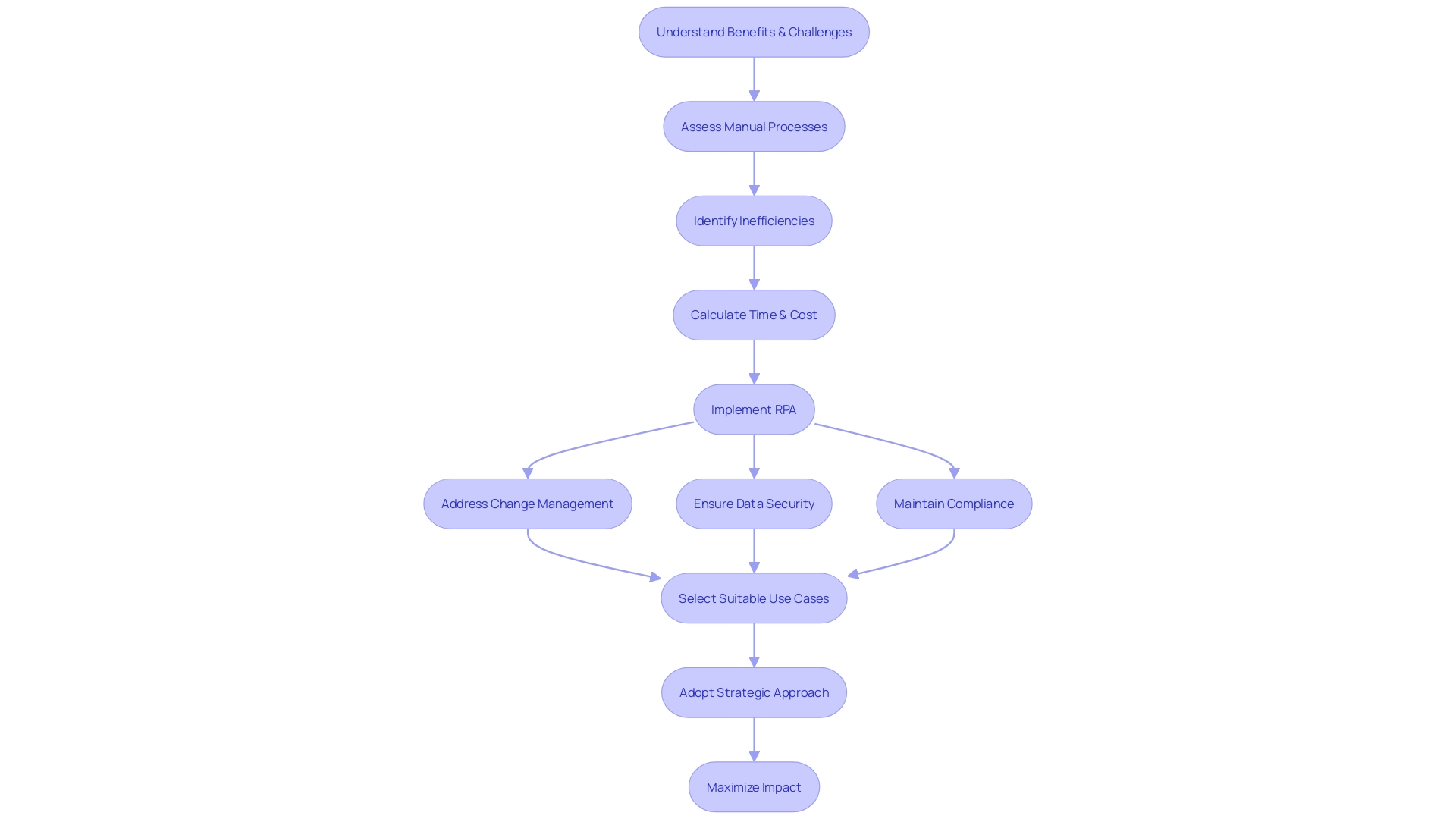The height and width of the screenshot is (819, 1456).
Task: Click the Calculate Time & Cost label button
Action: 753,314
